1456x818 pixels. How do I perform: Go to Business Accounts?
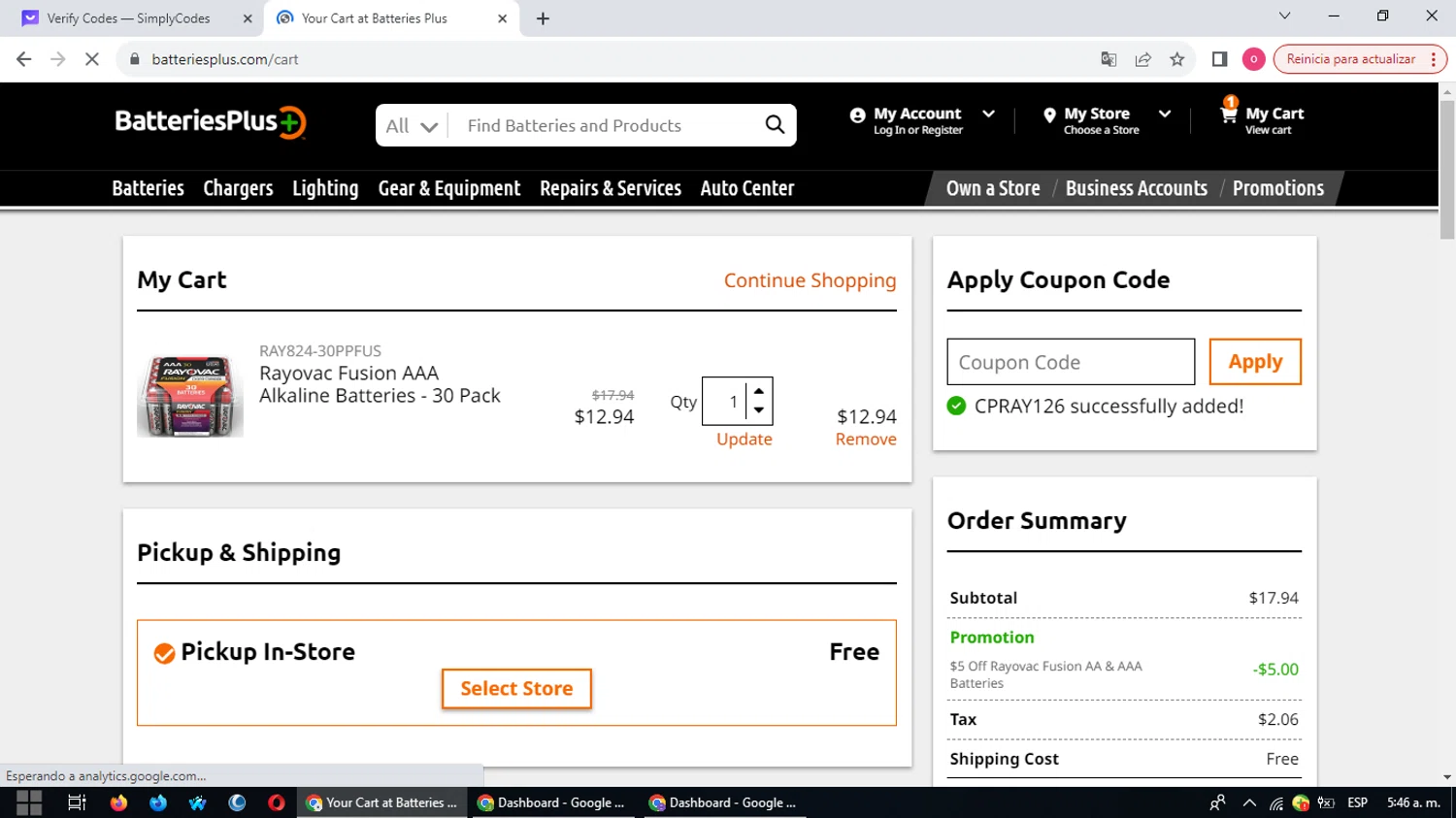[1137, 188]
